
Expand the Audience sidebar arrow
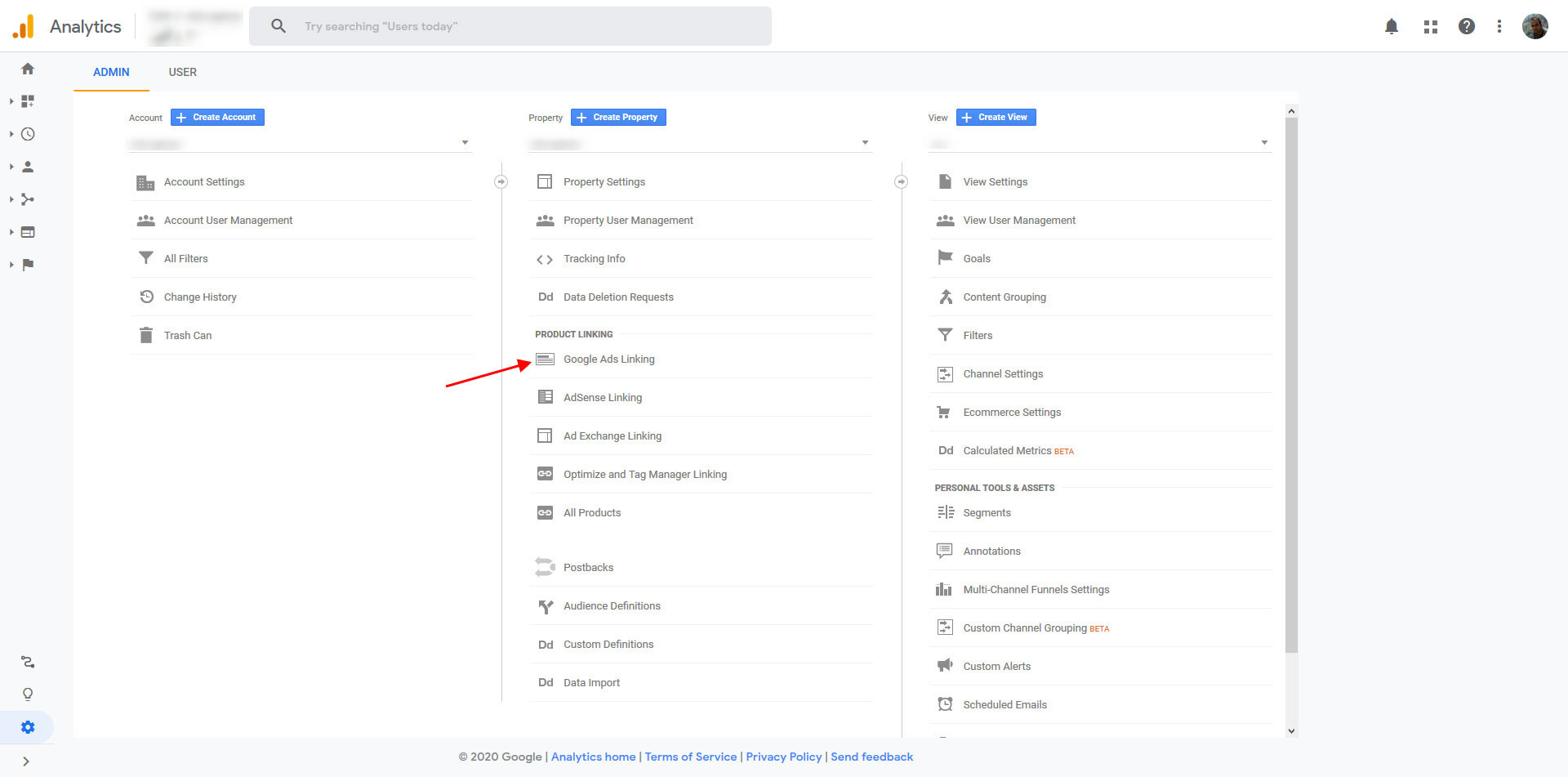11,167
